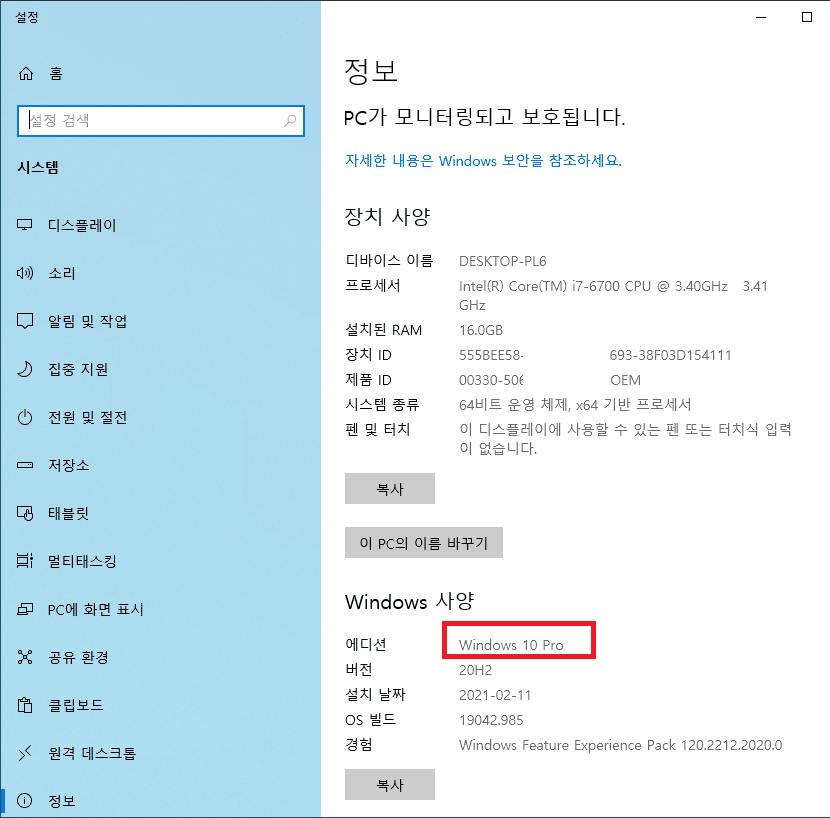
Task: Click the 64비트 운영 체제 system type
Action: pyautogui.click(x=575, y=405)
